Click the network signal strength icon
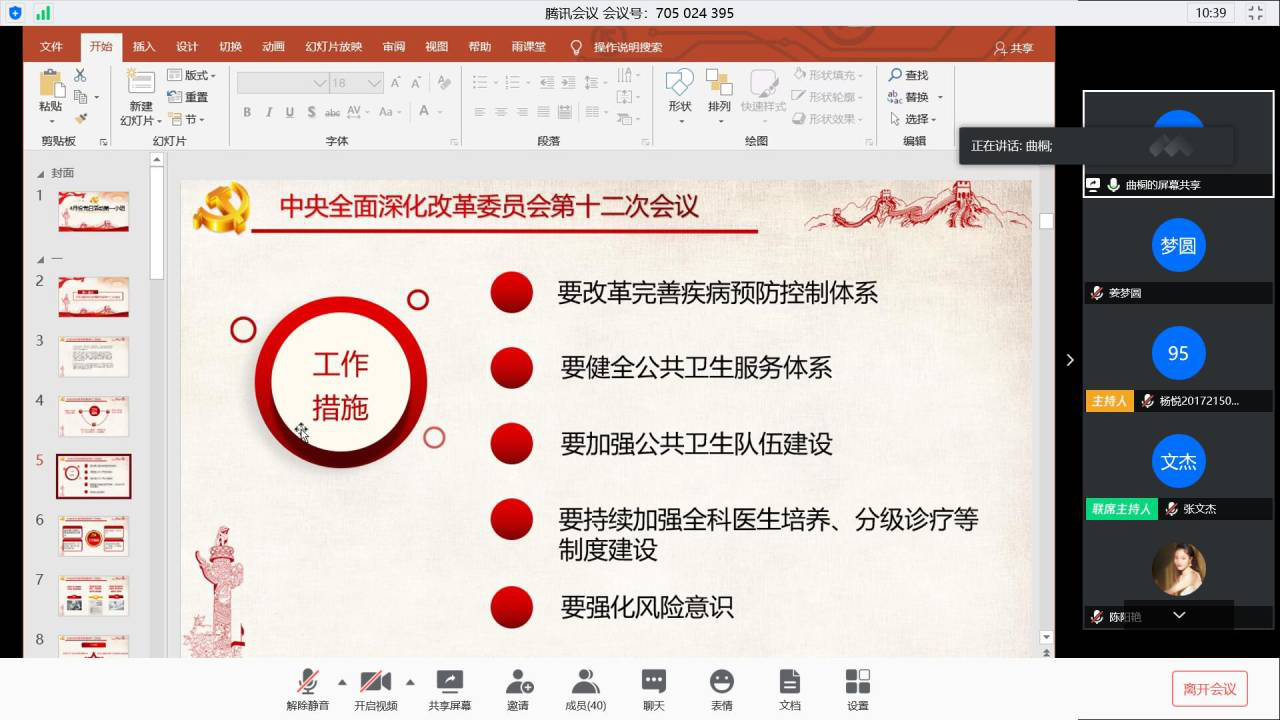Image resolution: width=1280 pixels, height=720 pixels. [42, 13]
